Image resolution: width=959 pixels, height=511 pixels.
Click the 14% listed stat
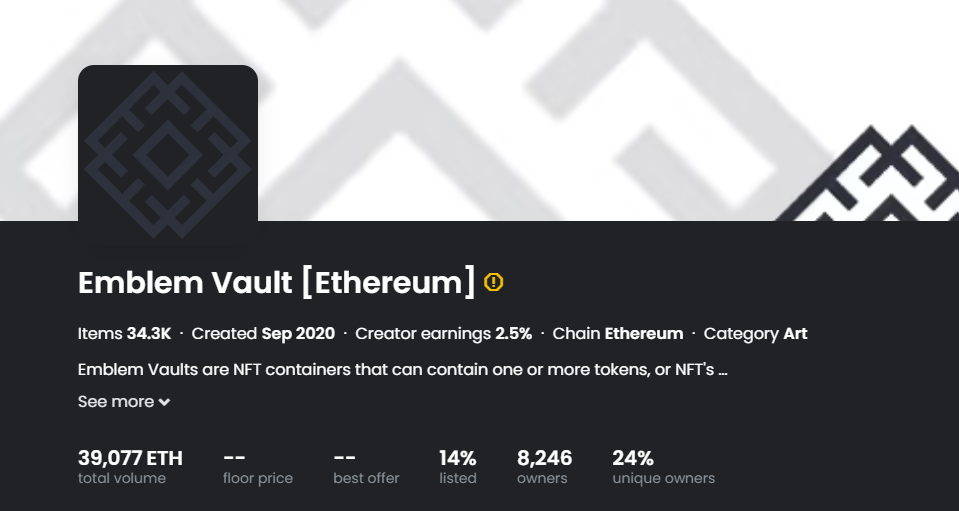(x=457, y=467)
